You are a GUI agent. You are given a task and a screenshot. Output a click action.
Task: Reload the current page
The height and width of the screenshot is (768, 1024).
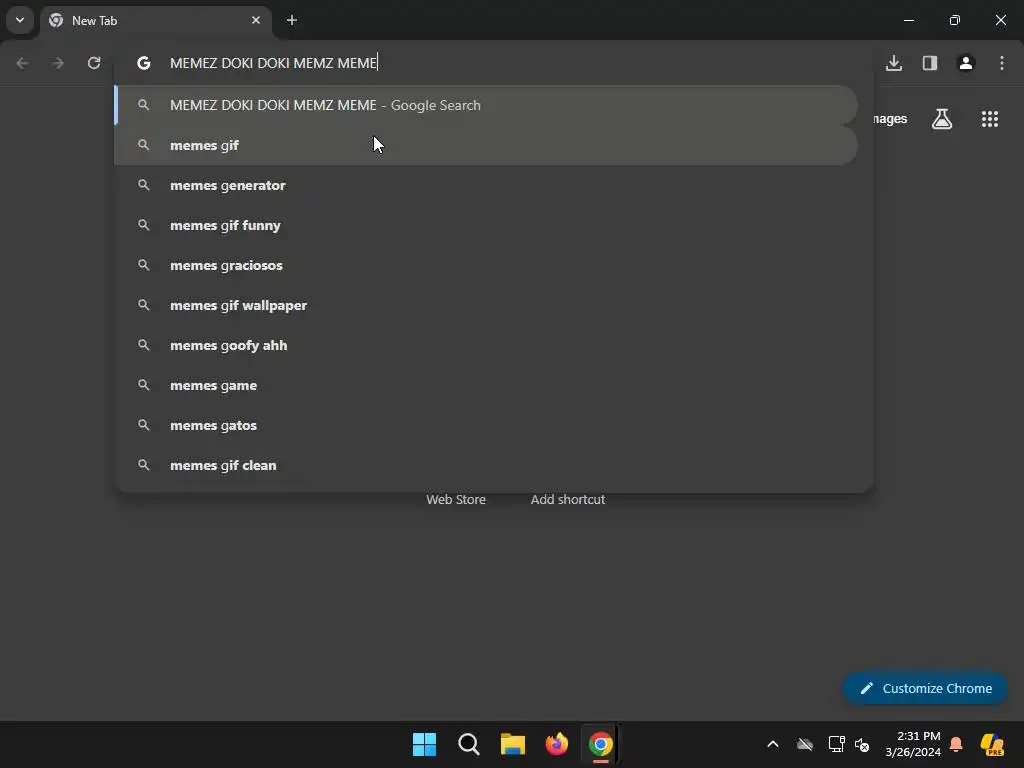click(94, 63)
